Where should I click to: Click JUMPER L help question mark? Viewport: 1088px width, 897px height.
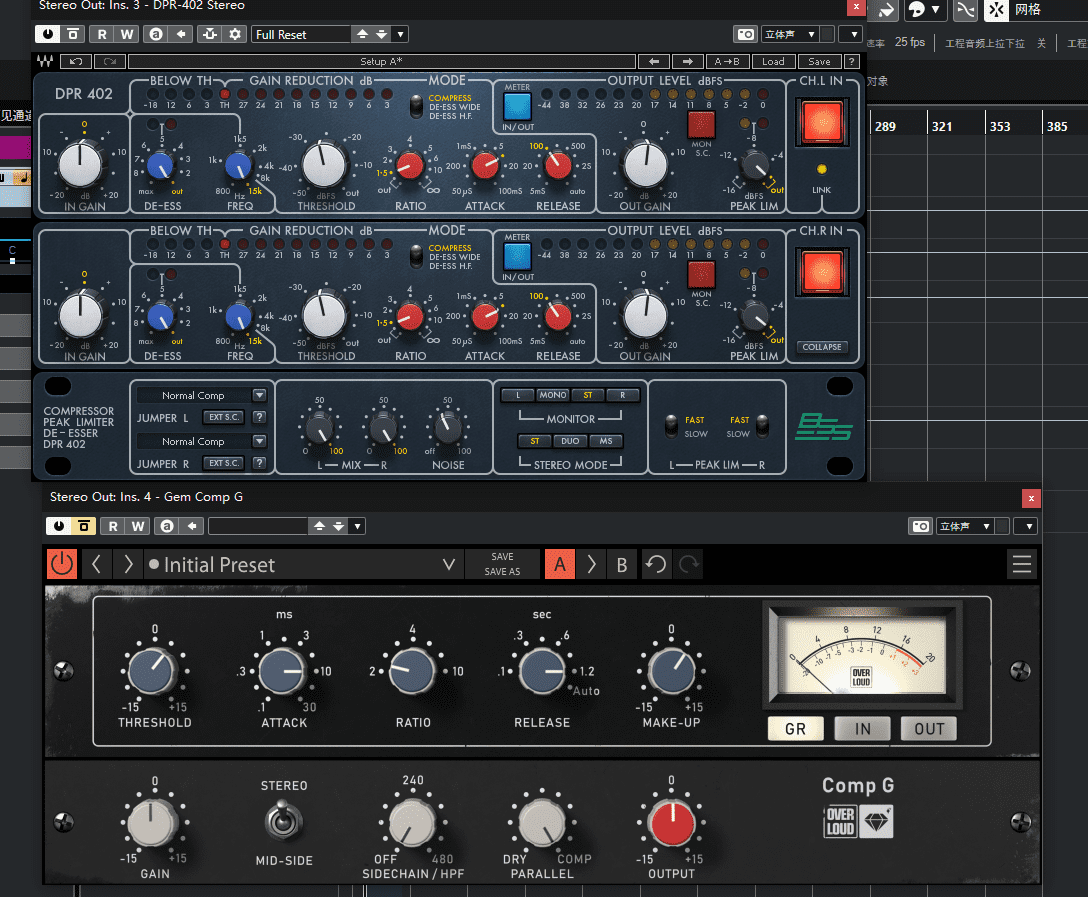pos(260,417)
